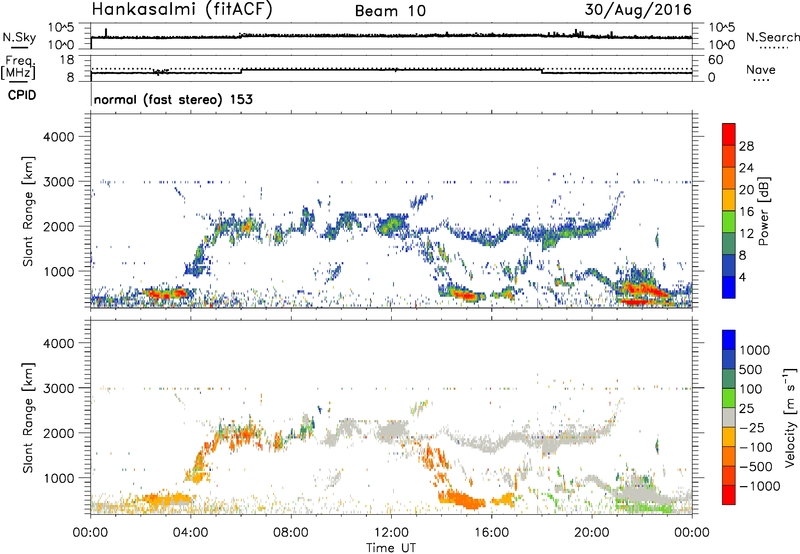
Task: Click the '04:00' time tick label
Action: click(x=190, y=533)
